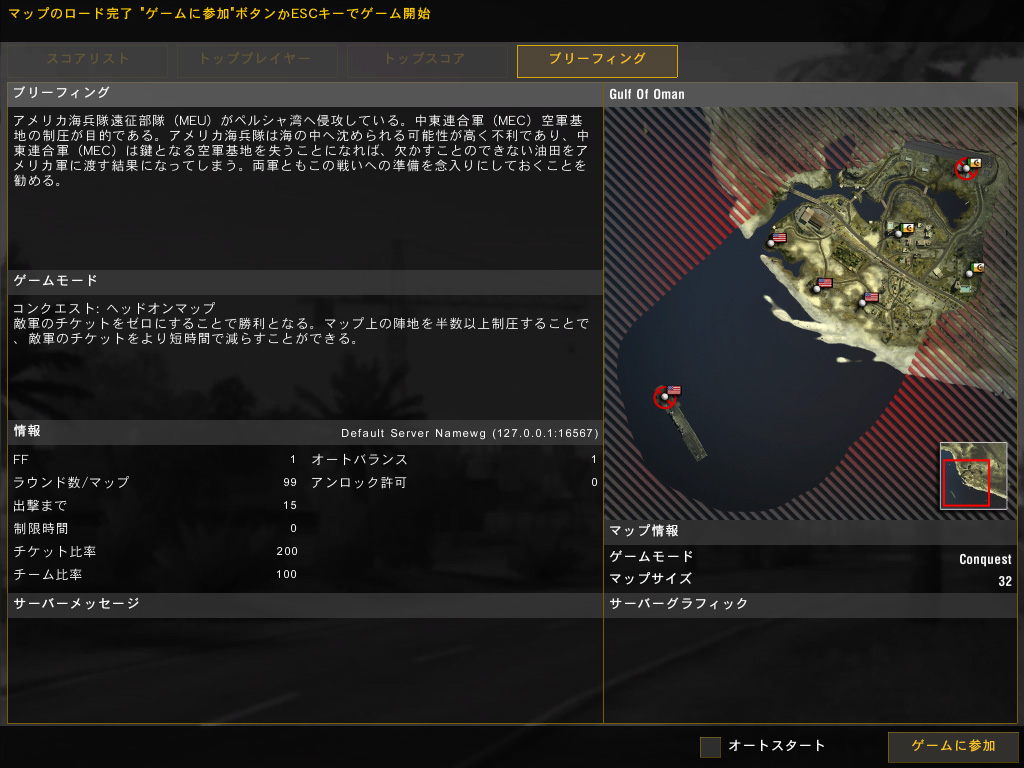Click the サーバーメッセージ section header
The image size is (1024, 768).
[x=76, y=603]
